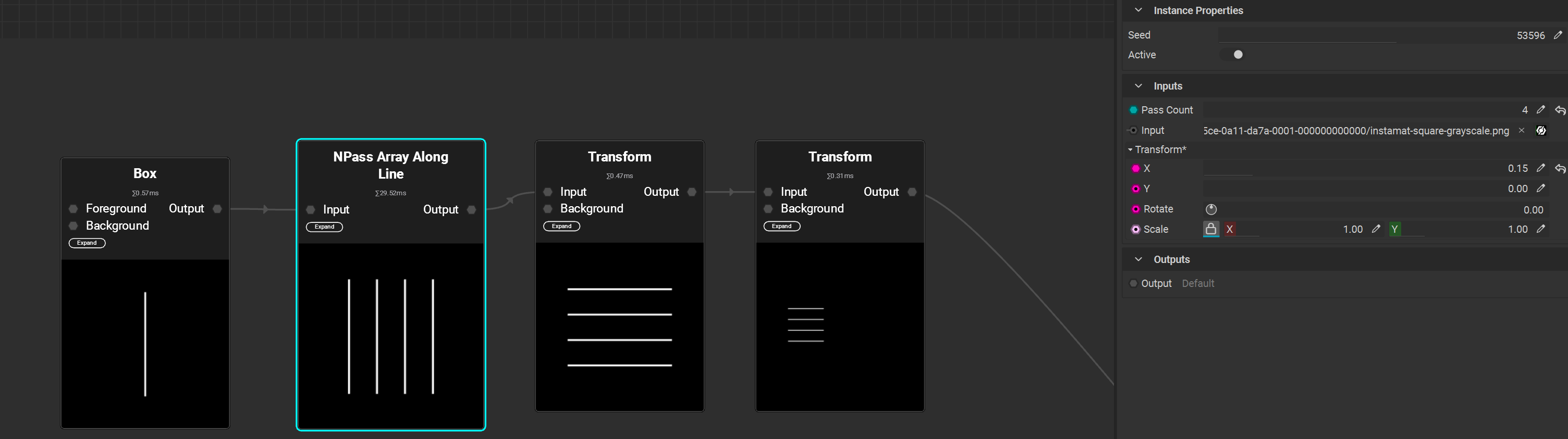Clear the Input image using the X icon
This screenshot has height=439, width=1568.
click(x=1521, y=131)
